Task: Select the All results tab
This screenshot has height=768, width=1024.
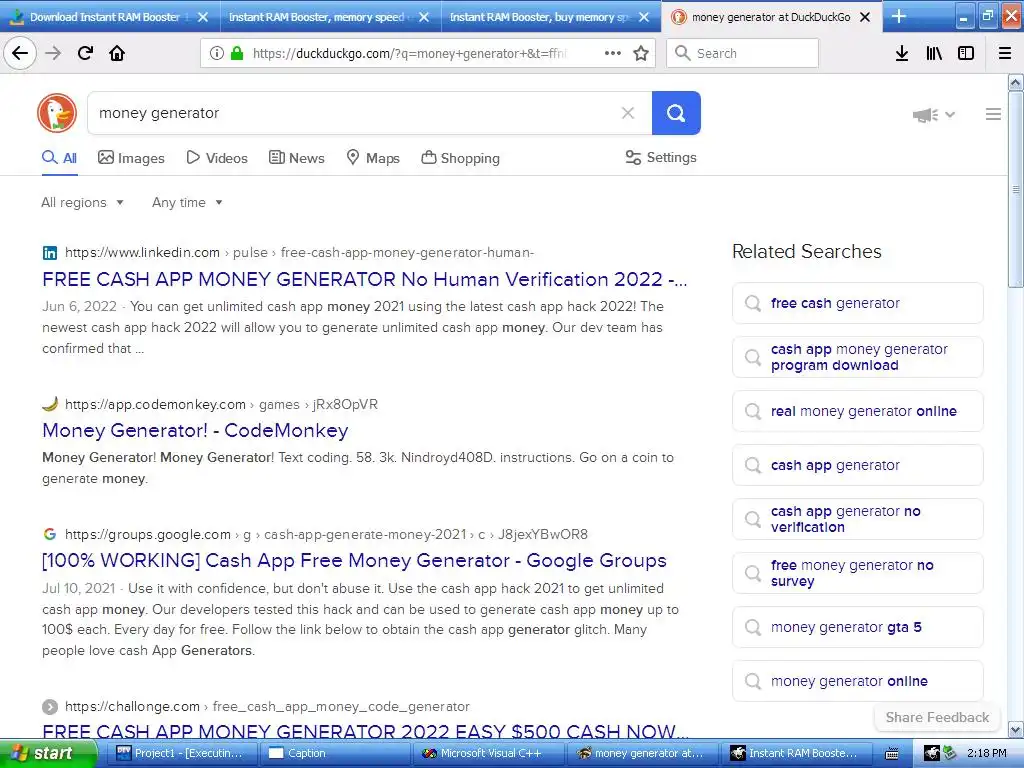Action: coord(59,158)
